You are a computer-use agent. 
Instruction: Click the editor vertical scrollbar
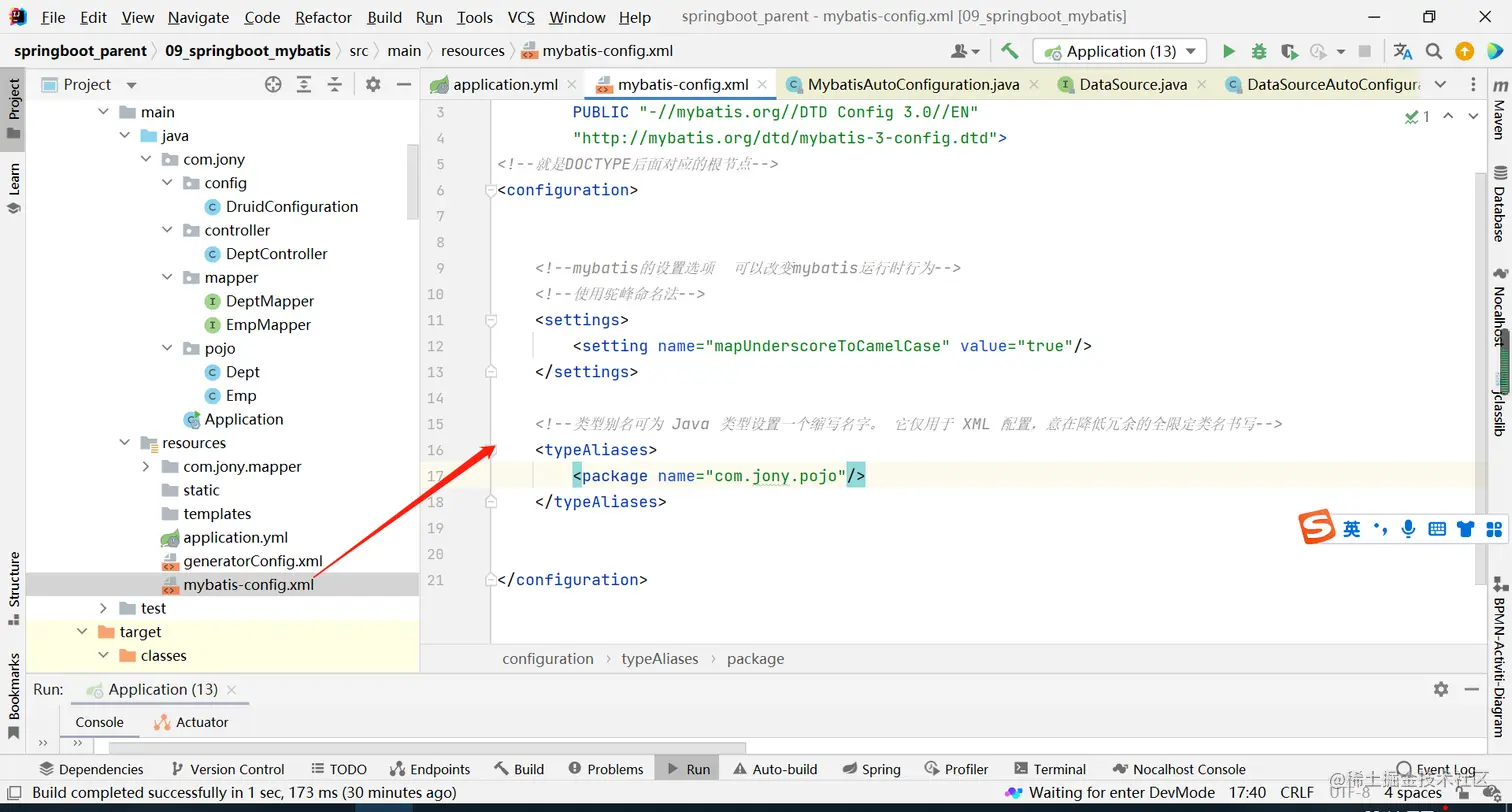point(1481,378)
